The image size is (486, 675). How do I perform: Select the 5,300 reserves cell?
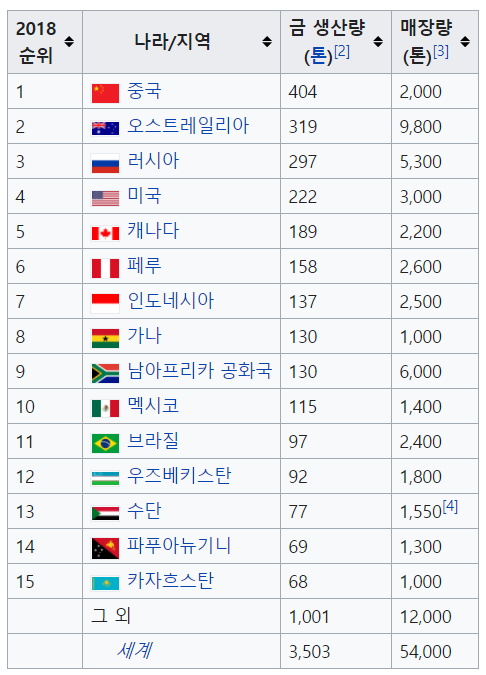point(435,161)
